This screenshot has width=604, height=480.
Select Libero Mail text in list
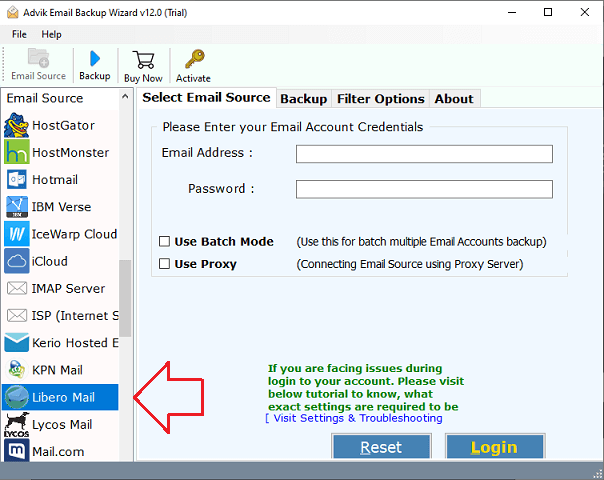(x=63, y=397)
